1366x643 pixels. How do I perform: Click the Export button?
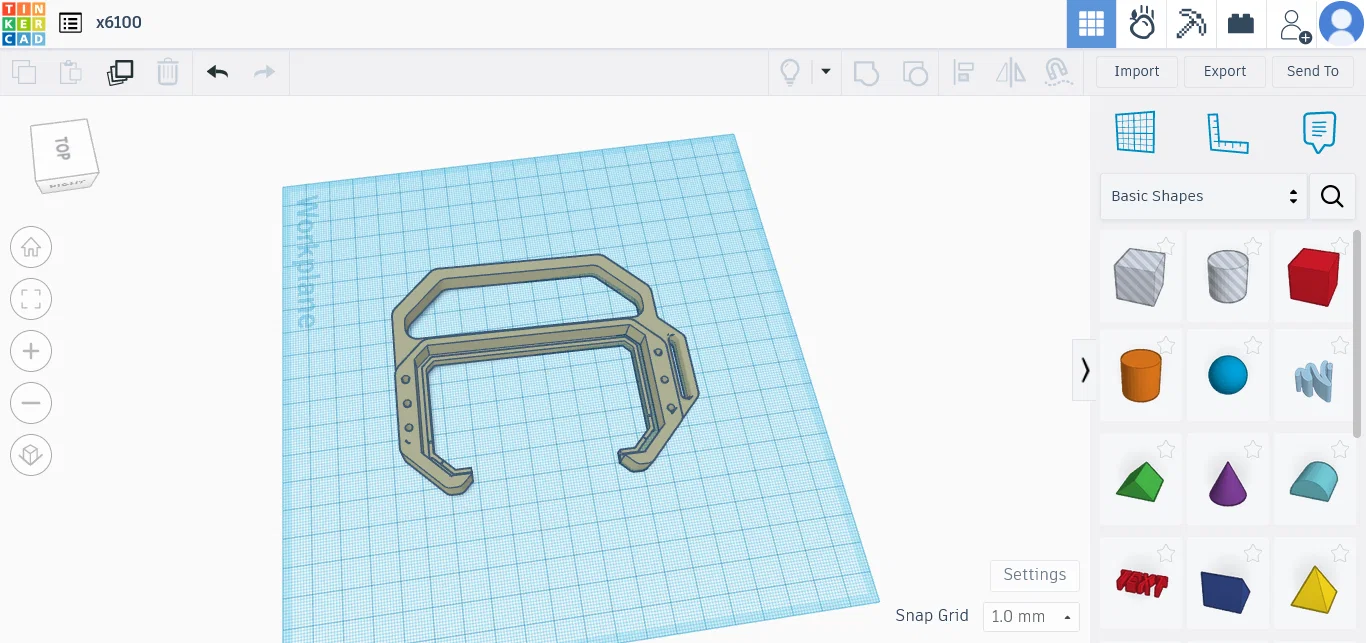[x=1225, y=71]
